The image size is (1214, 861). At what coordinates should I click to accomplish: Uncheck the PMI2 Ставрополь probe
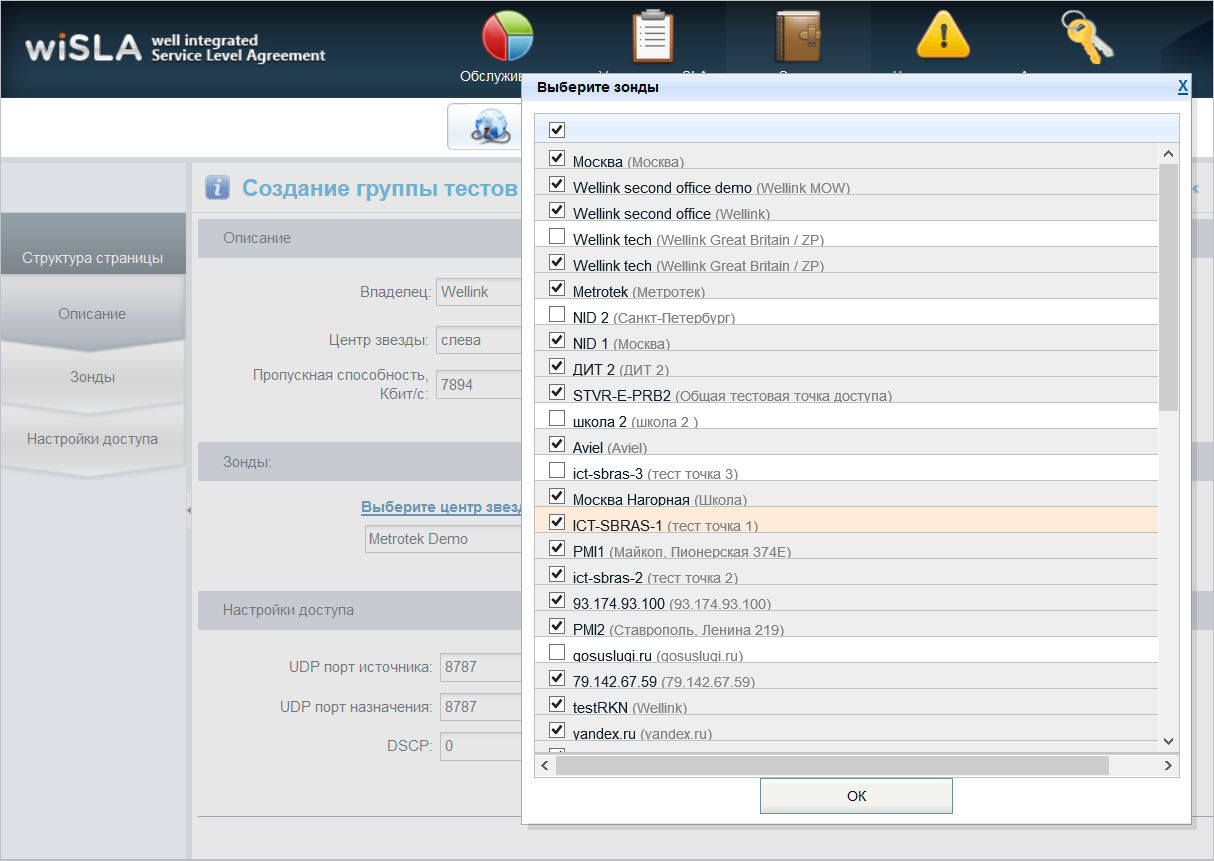click(x=557, y=626)
